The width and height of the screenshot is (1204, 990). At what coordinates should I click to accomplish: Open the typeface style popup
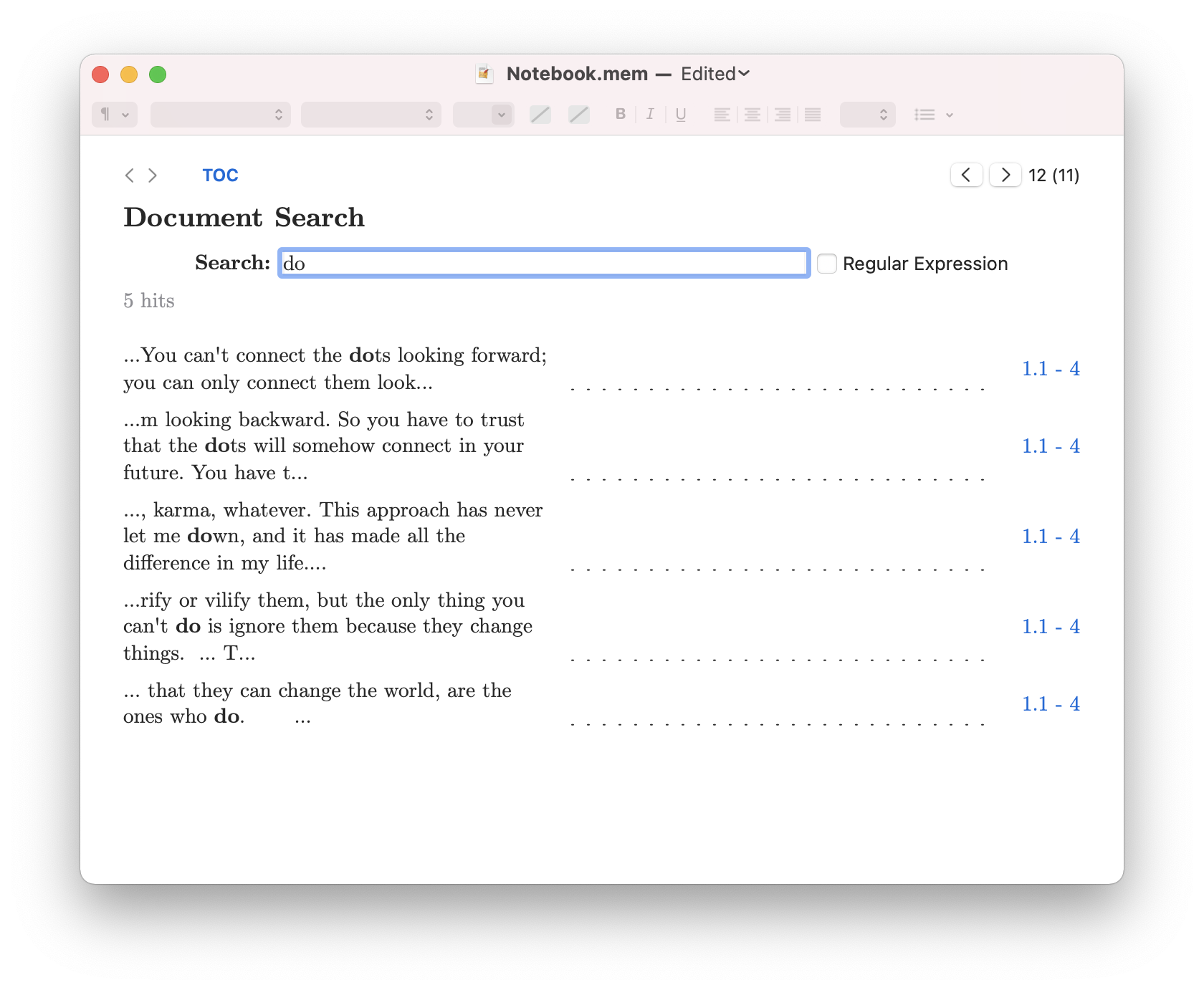point(371,115)
